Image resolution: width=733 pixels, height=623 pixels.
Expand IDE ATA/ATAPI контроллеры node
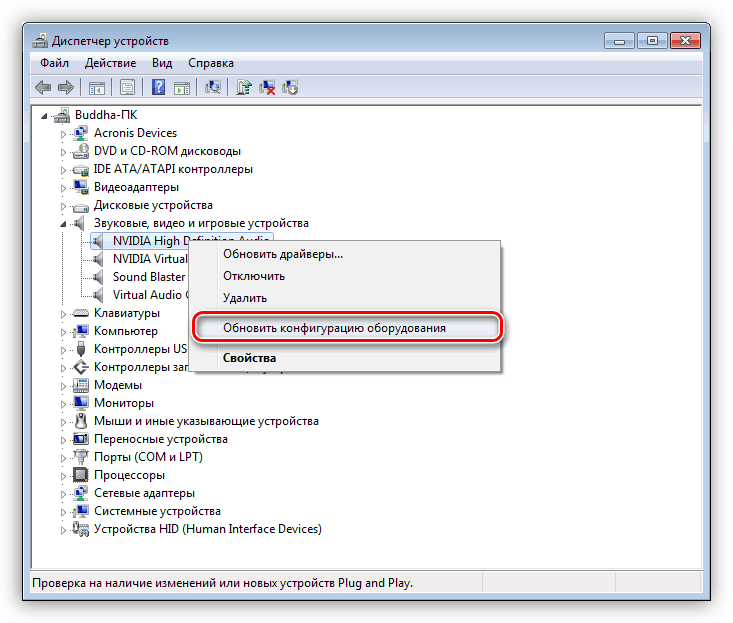pyautogui.click(x=63, y=170)
